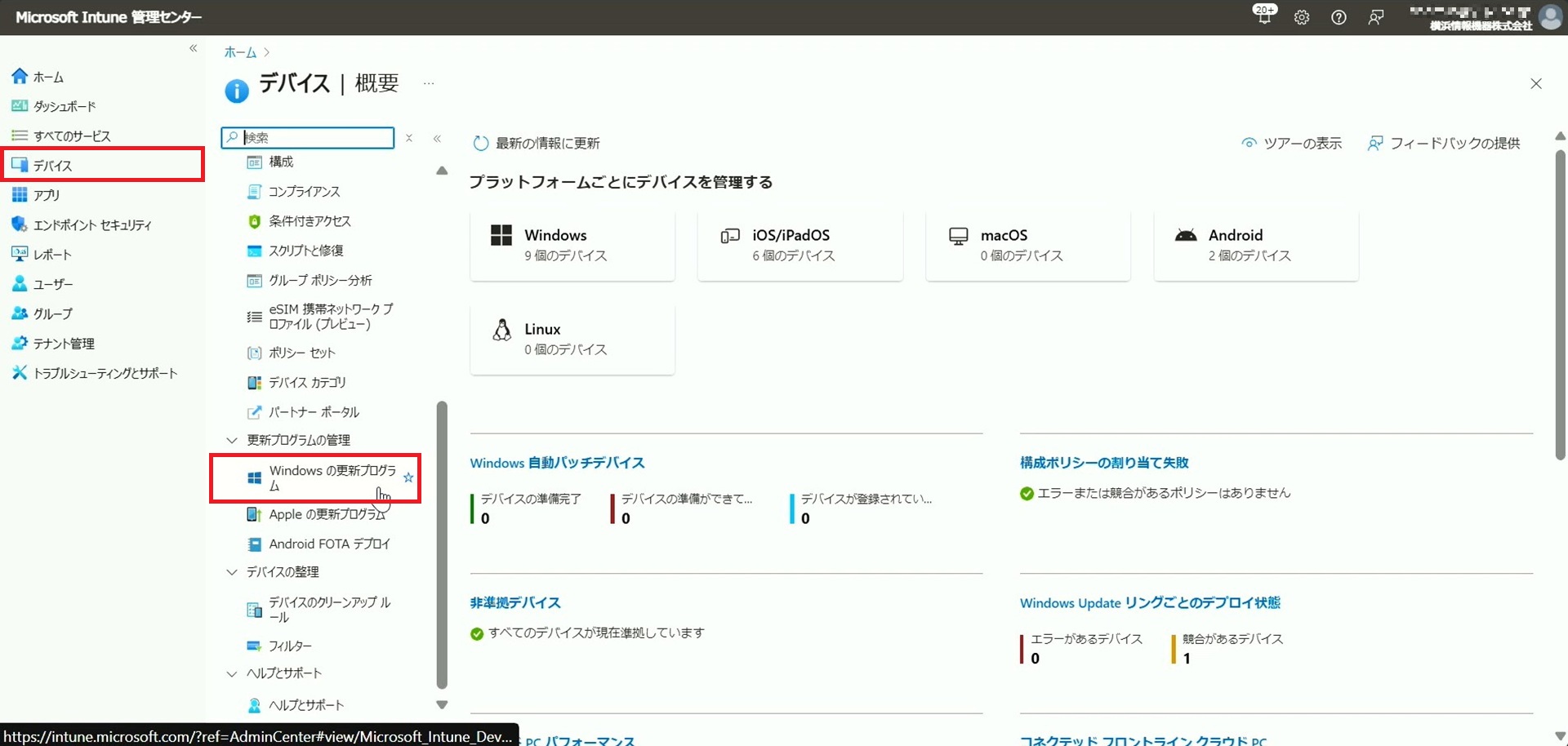Open Apple の更新プログラム menu item
The width and height of the screenshot is (1568, 746).
pos(327,514)
